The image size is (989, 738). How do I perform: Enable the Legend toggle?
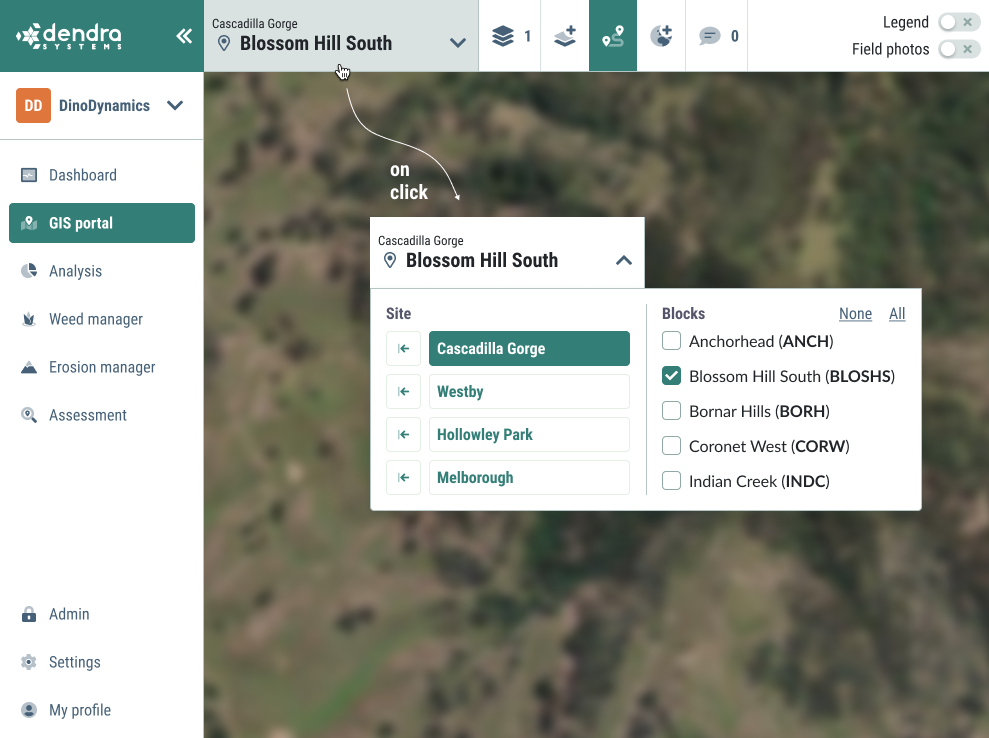coord(959,22)
